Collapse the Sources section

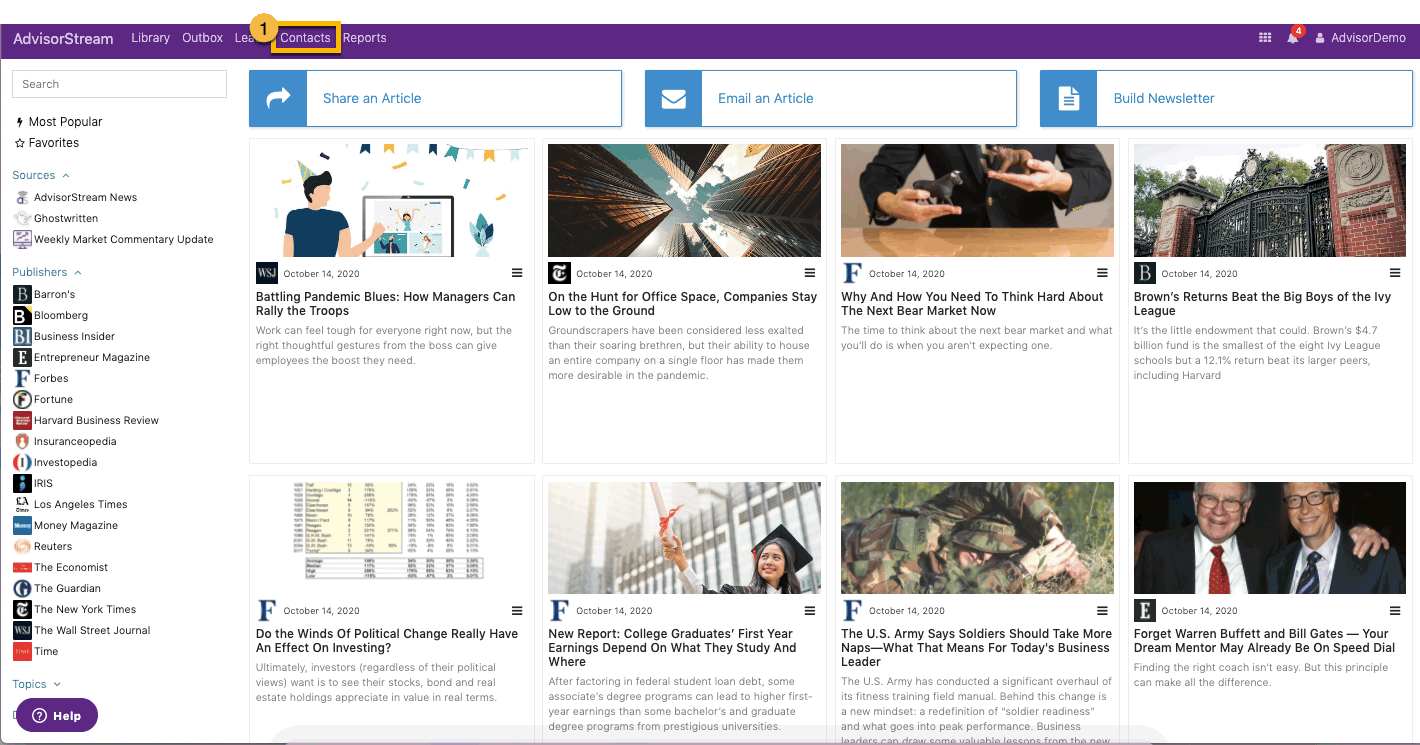click(41, 175)
